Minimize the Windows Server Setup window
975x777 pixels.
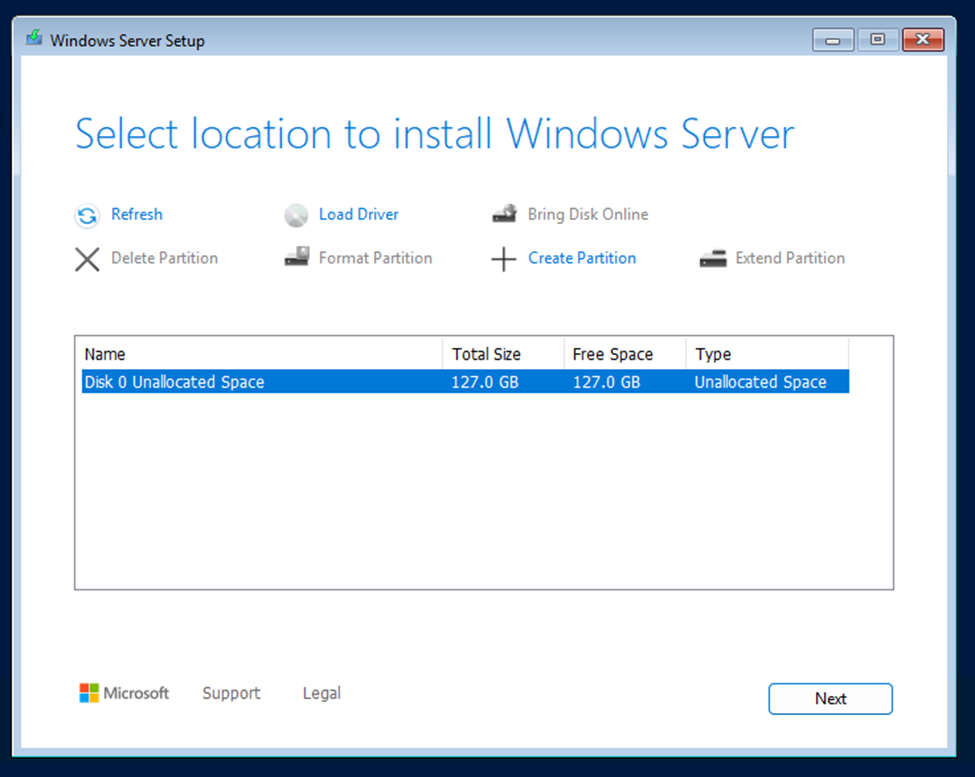point(833,40)
